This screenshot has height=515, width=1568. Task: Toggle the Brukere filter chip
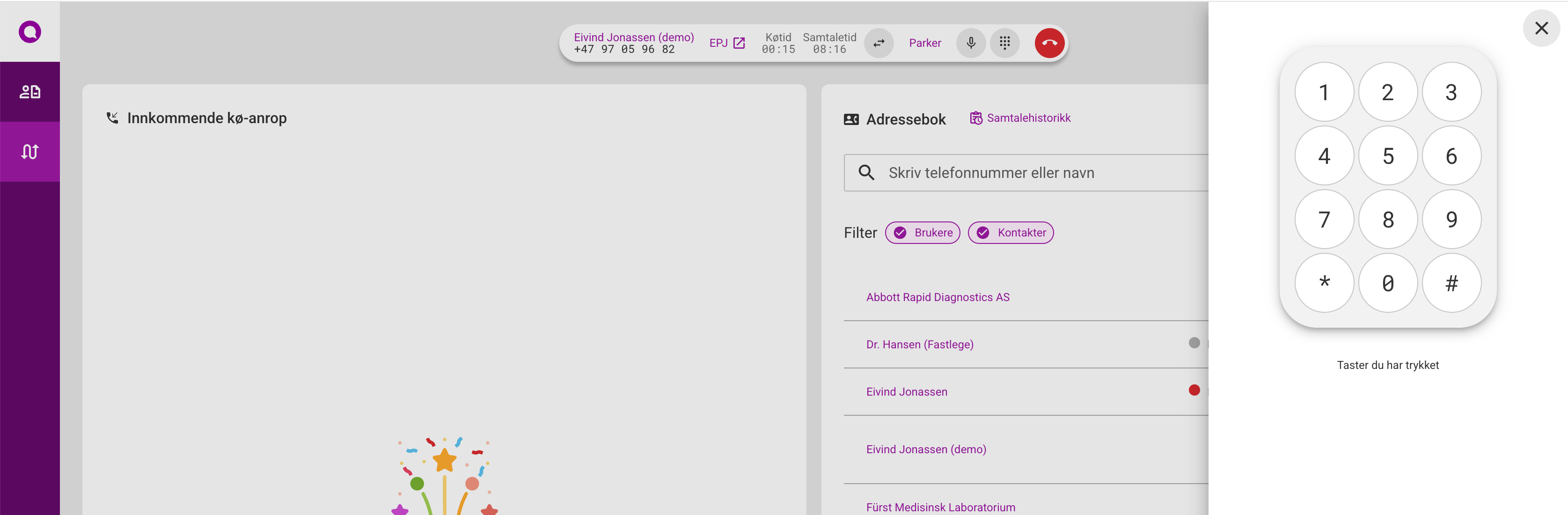tap(922, 233)
